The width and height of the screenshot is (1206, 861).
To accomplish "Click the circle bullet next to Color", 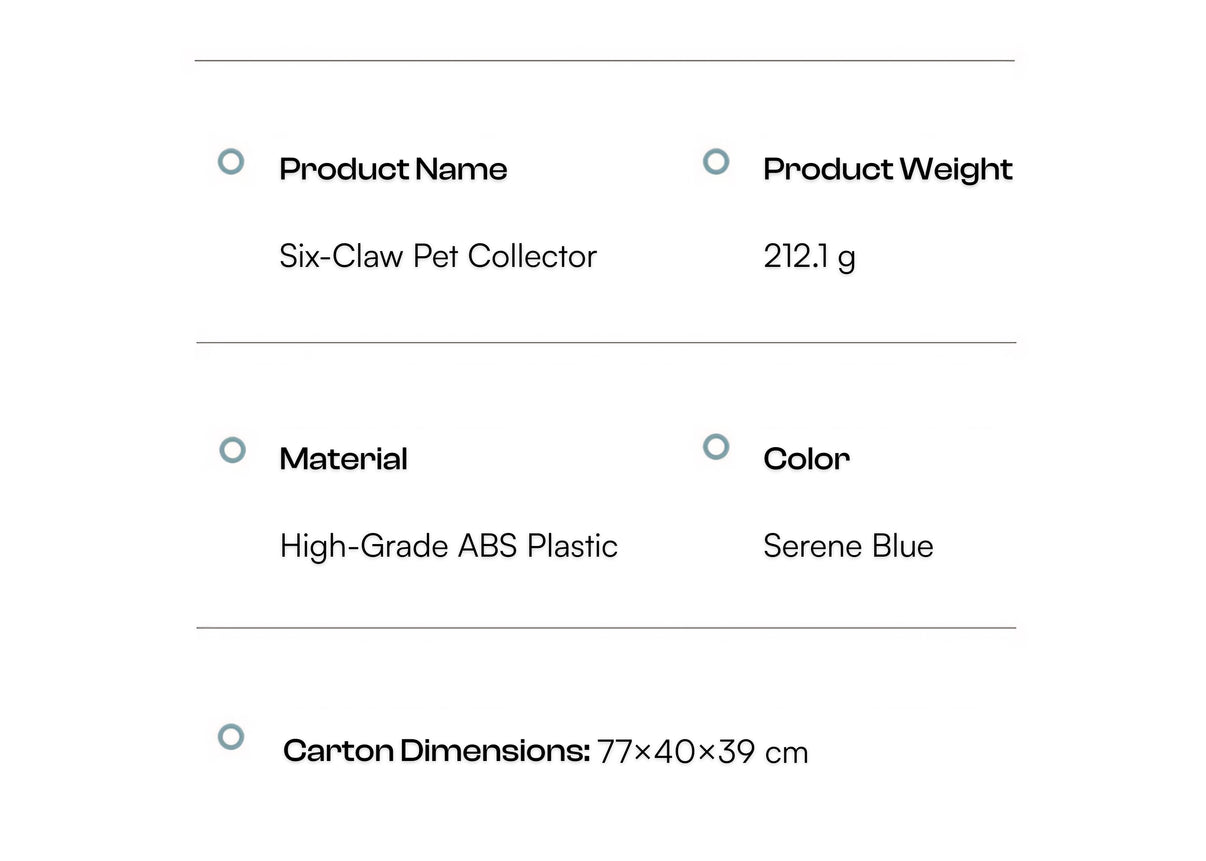I will [x=716, y=446].
